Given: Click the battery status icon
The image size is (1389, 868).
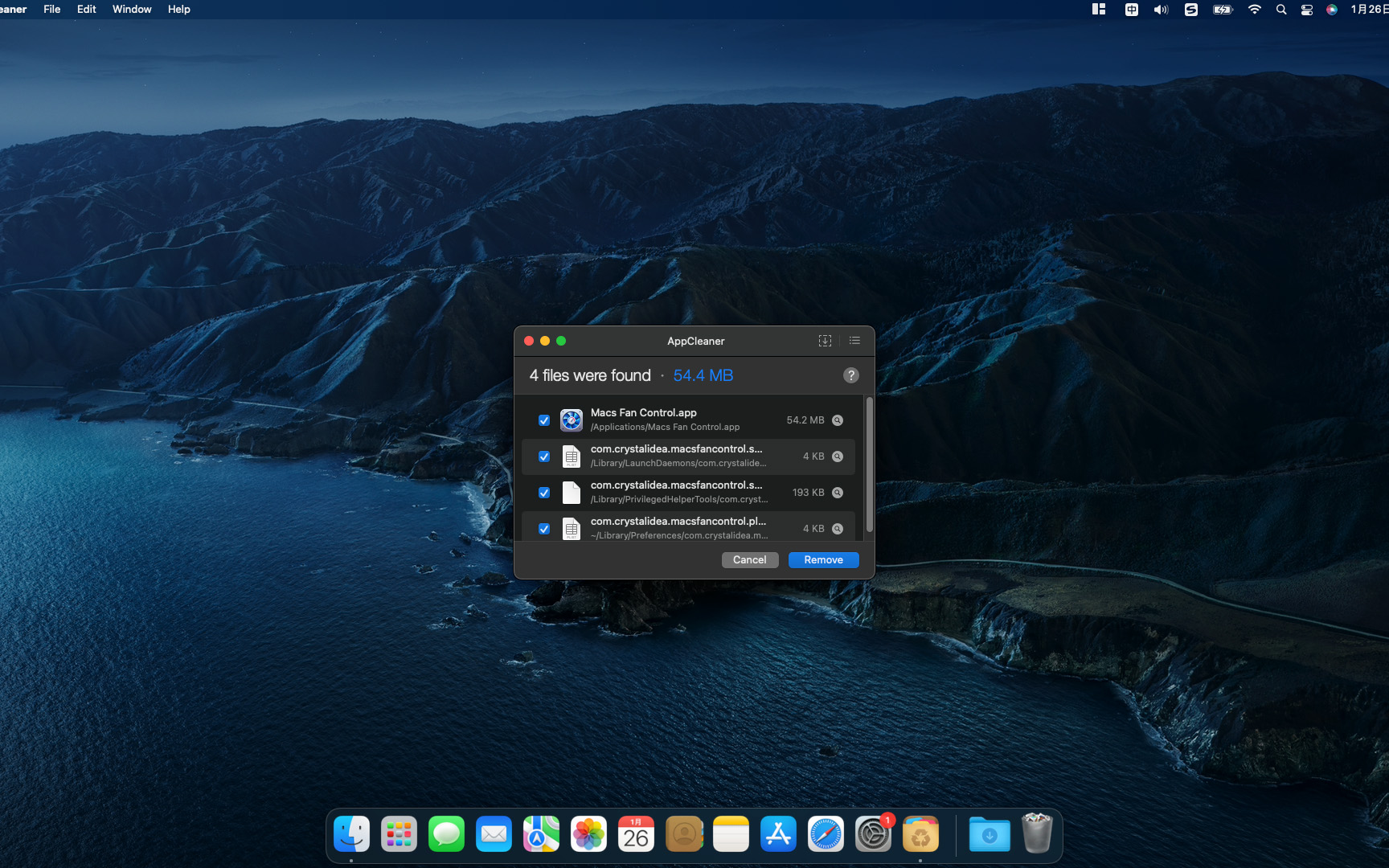Looking at the screenshot, I should tap(1223, 10).
